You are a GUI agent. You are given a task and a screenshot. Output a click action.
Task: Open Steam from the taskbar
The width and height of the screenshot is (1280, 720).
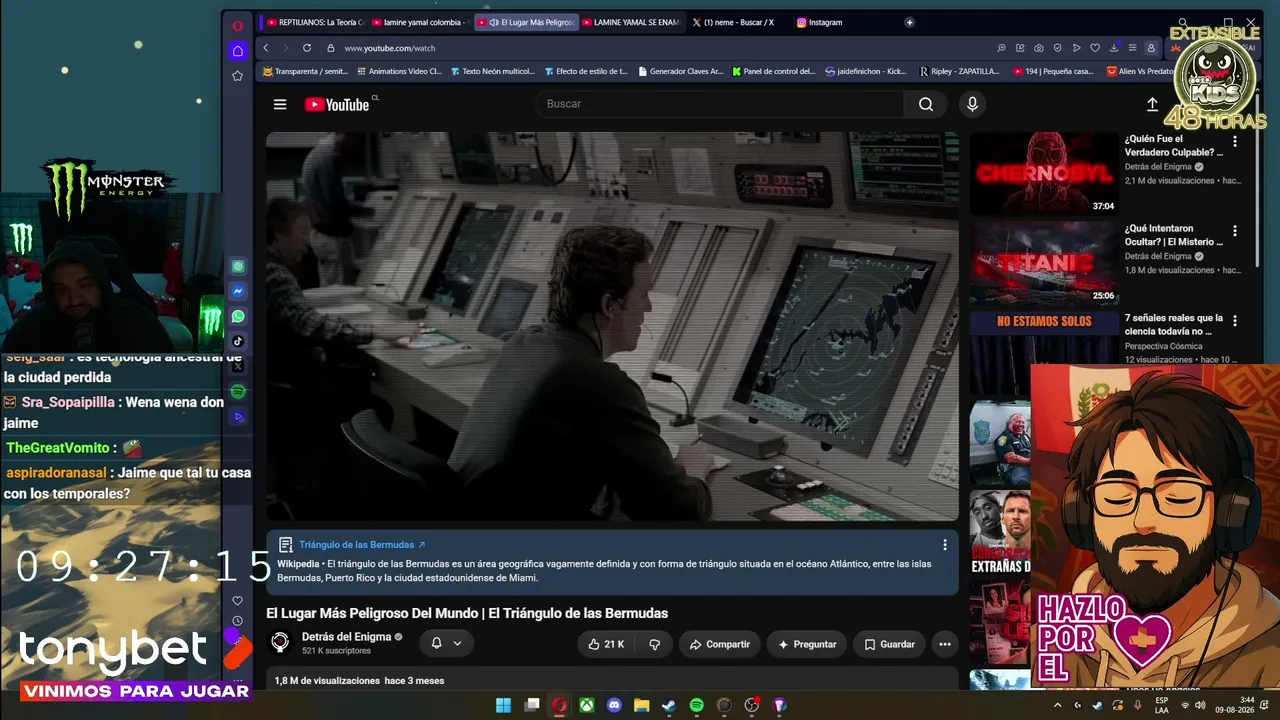point(669,705)
